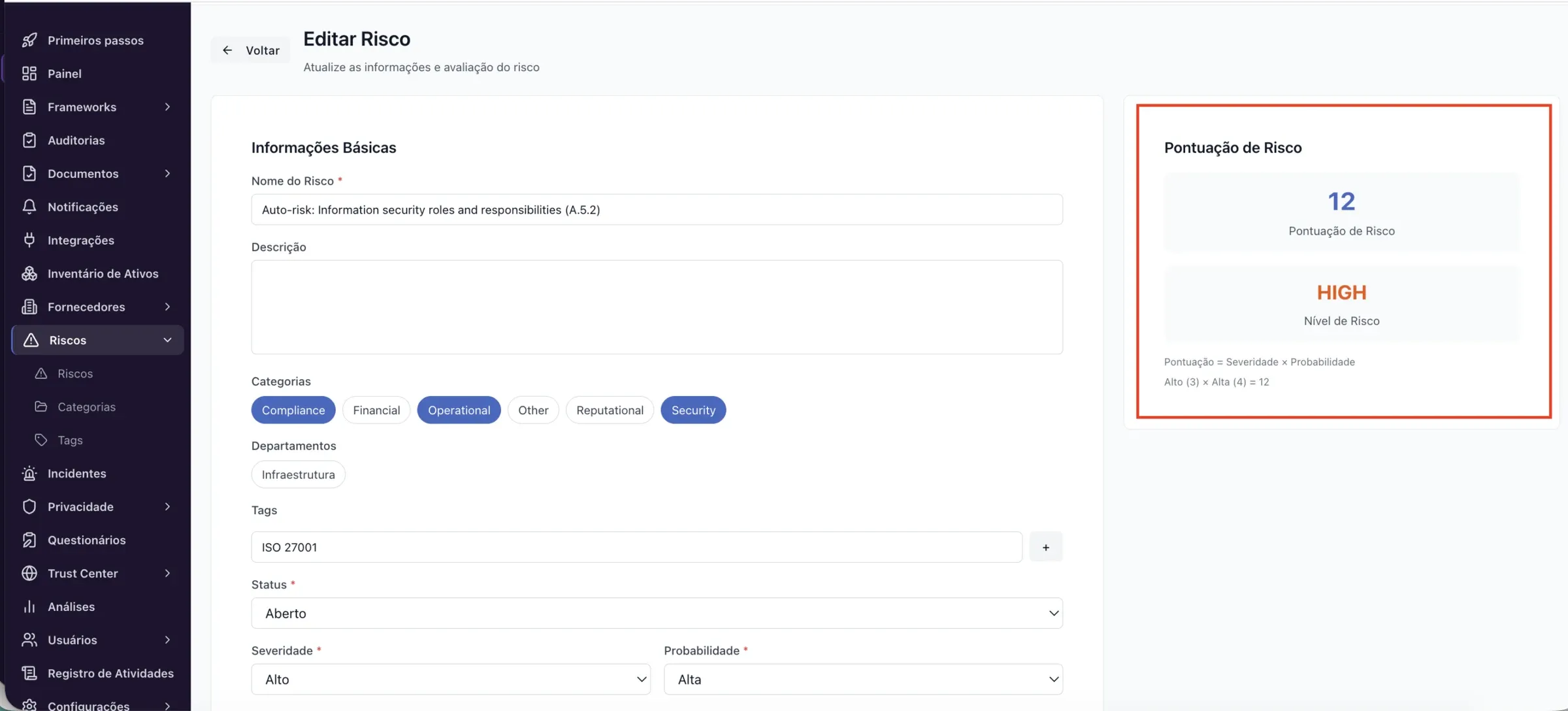Open the Probabilidade dropdown showing Alta
The width and height of the screenshot is (1568, 711).
863,680
